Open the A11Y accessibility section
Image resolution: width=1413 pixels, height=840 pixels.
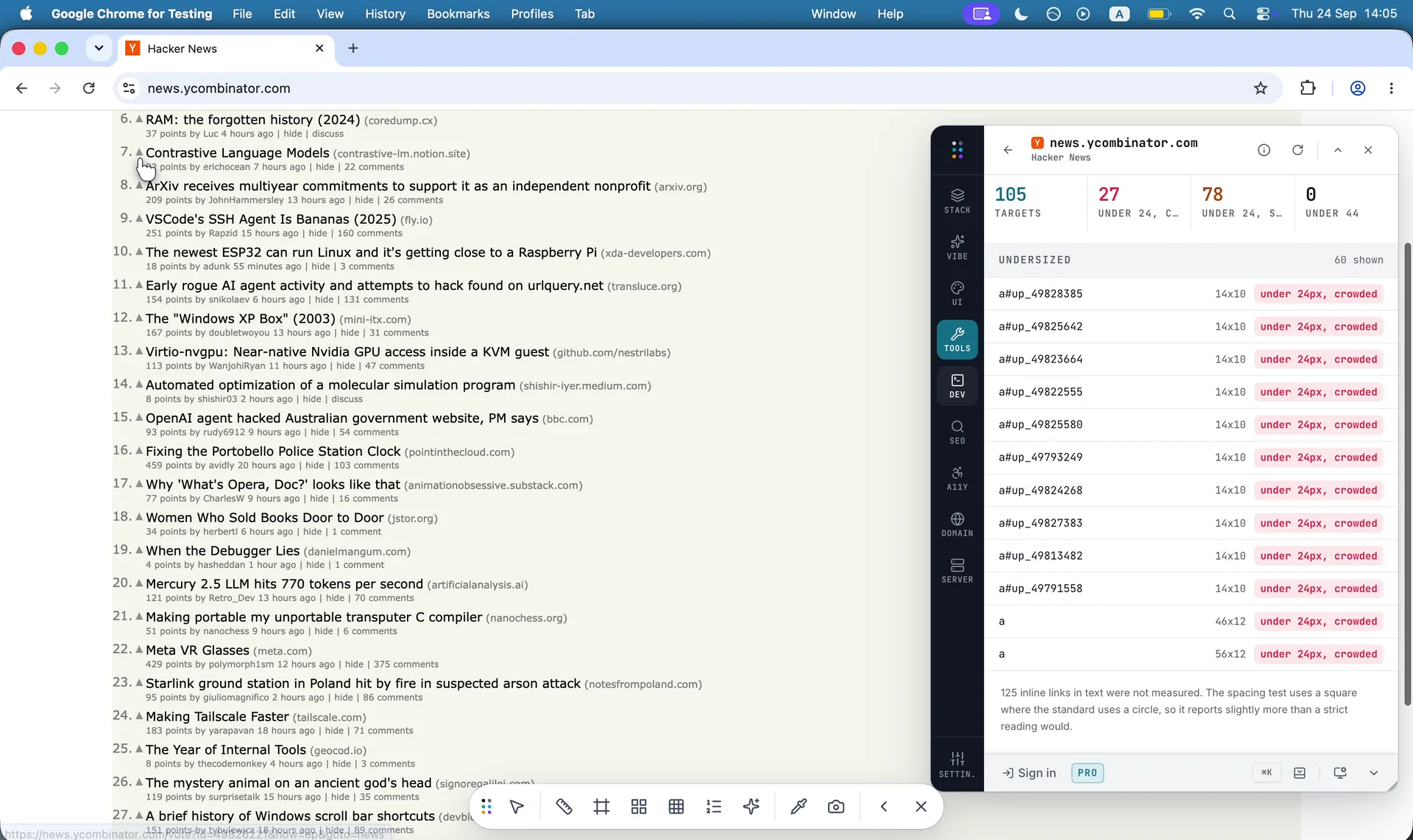957,478
